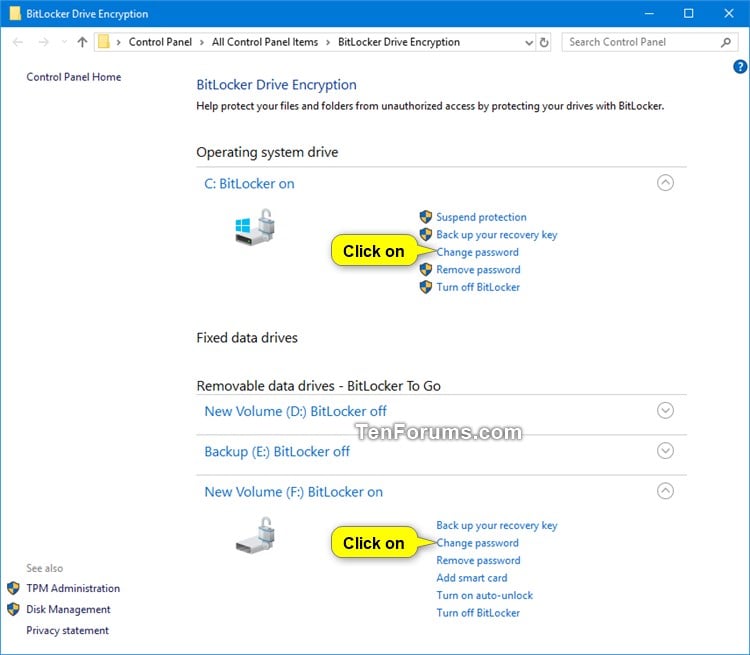Refresh the Control Panel view
Viewport: 750px width, 655px height.
544,42
